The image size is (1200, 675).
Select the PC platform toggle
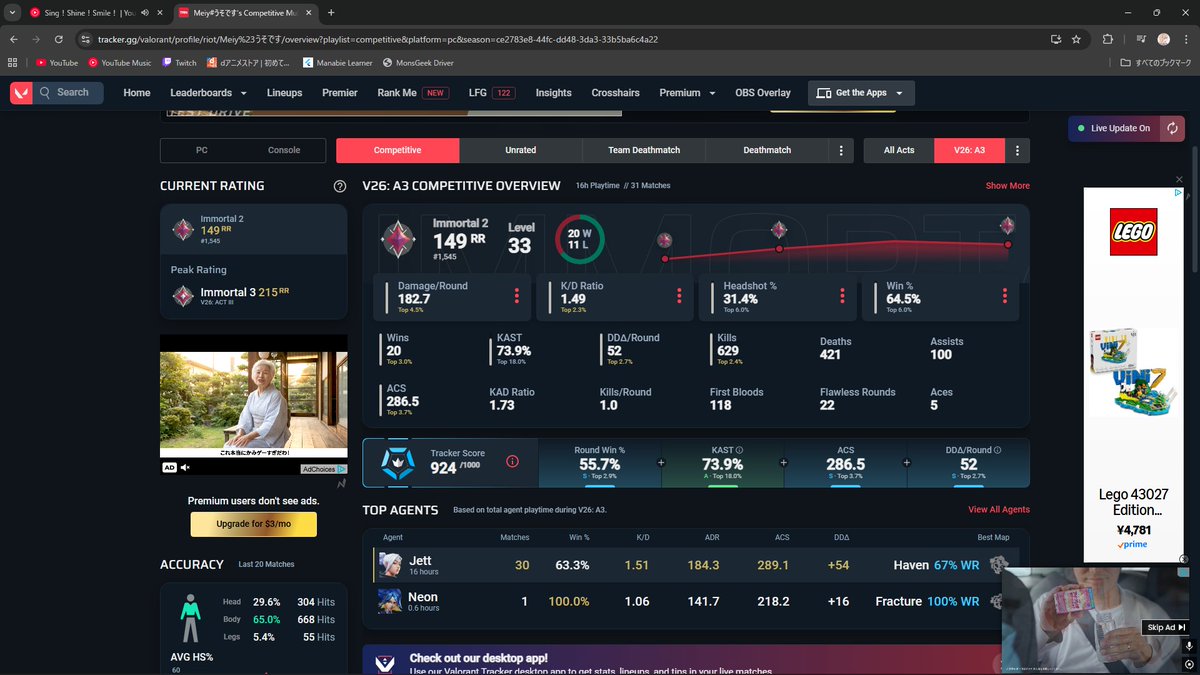pos(202,150)
